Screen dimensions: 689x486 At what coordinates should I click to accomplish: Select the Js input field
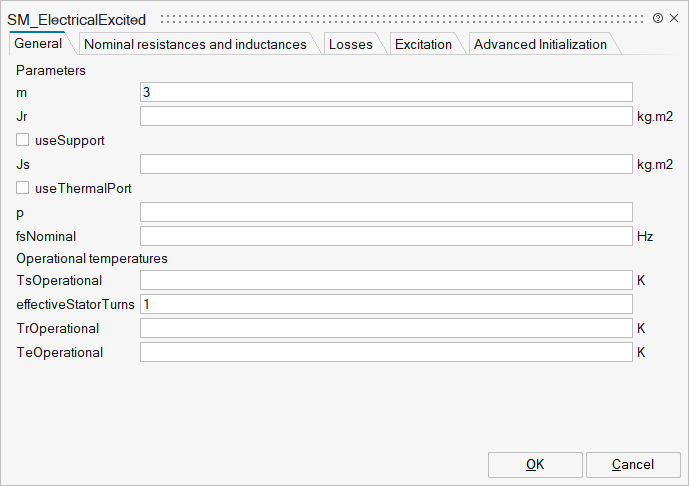coord(386,164)
